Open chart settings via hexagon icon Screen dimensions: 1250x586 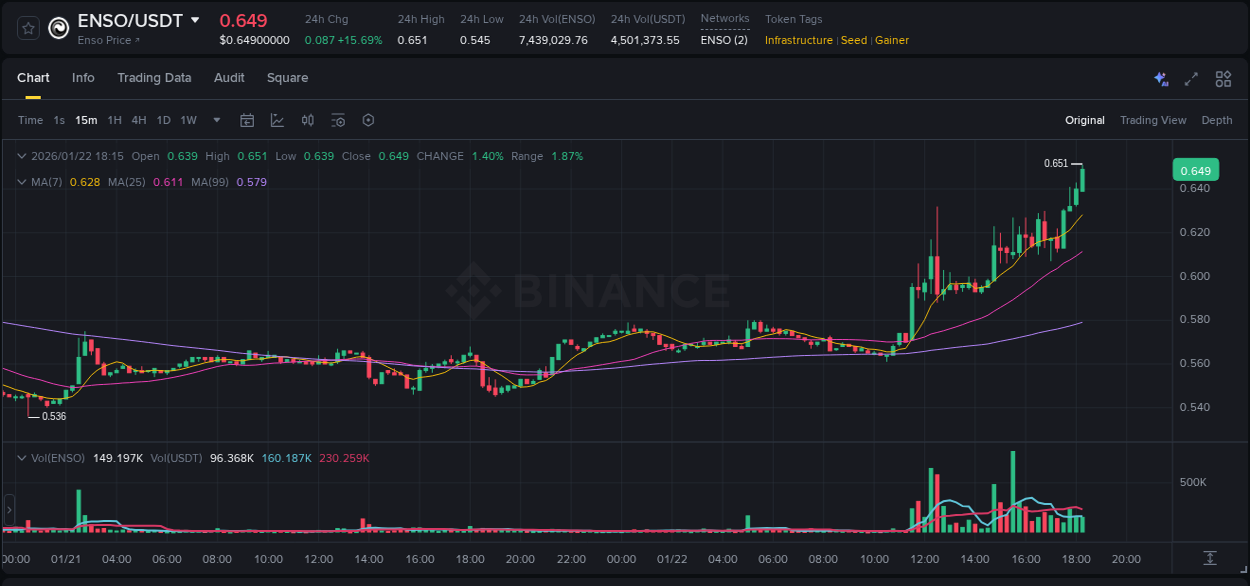[368, 120]
